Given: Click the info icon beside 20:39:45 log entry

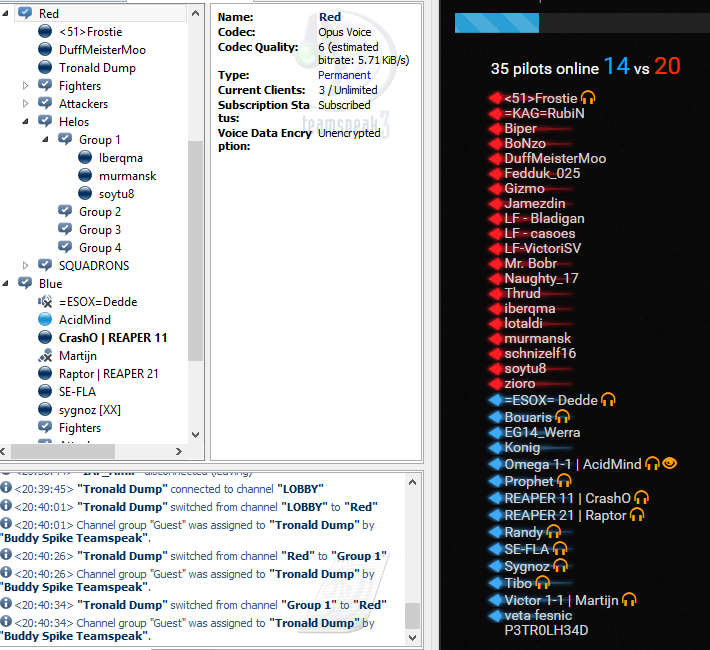Looking at the screenshot, I should point(6,487).
